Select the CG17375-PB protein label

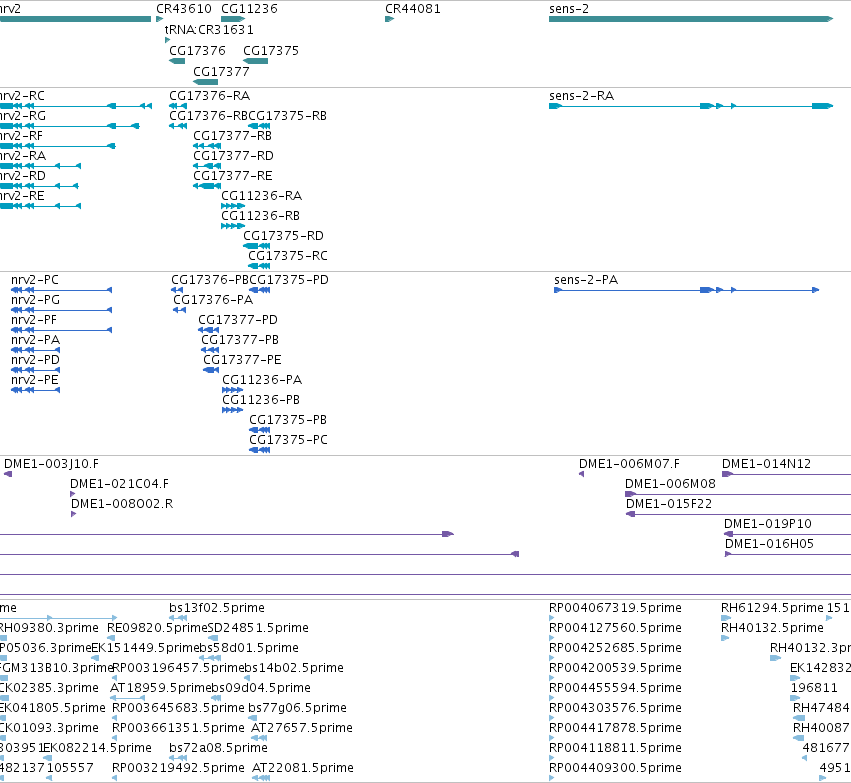tap(288, 421)
